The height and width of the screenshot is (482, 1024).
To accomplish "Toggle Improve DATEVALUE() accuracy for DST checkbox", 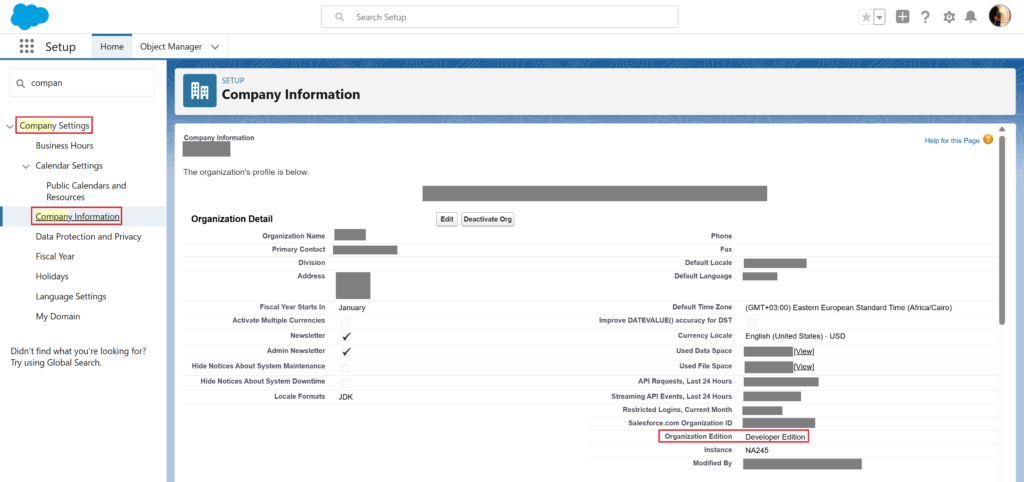I will pos(752,322).
